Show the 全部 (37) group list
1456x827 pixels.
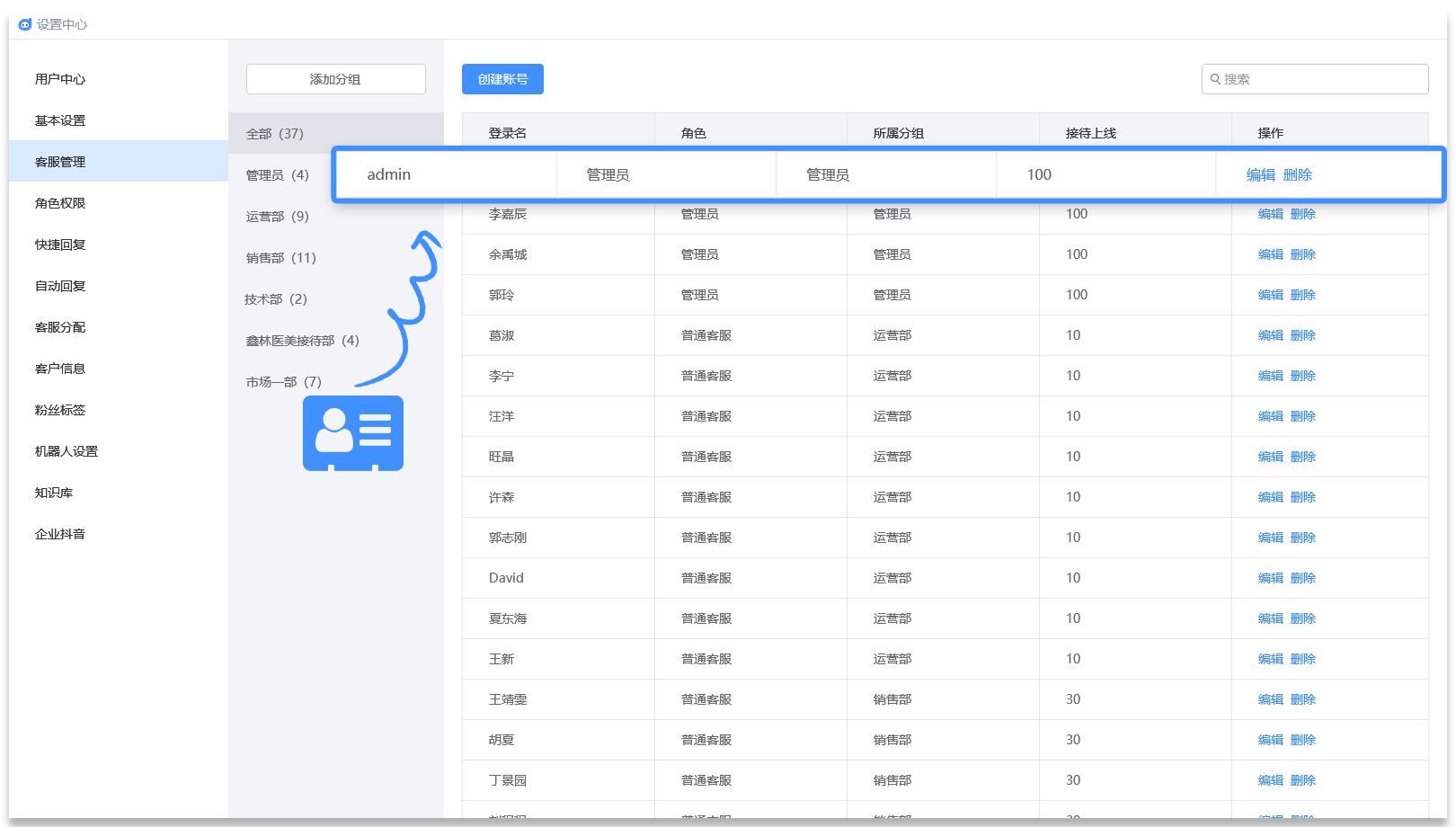click(x=275, y=134)
